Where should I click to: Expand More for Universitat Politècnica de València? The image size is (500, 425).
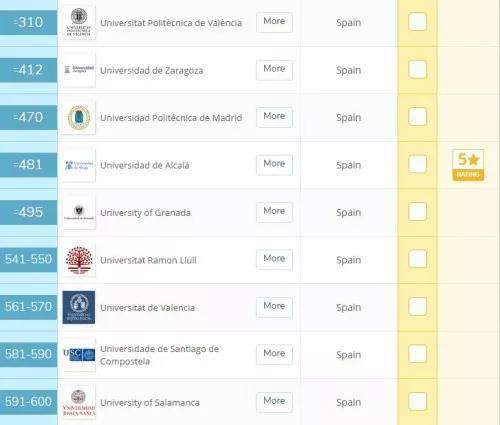click(274, 22)
